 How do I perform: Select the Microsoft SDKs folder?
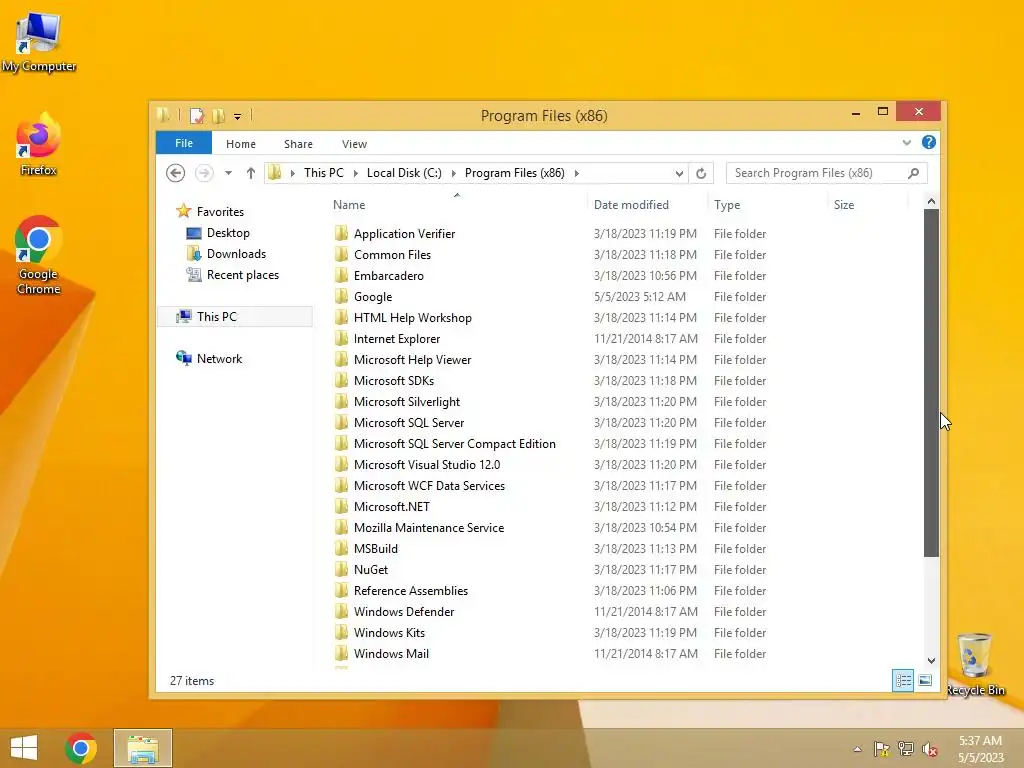[393, 381]
